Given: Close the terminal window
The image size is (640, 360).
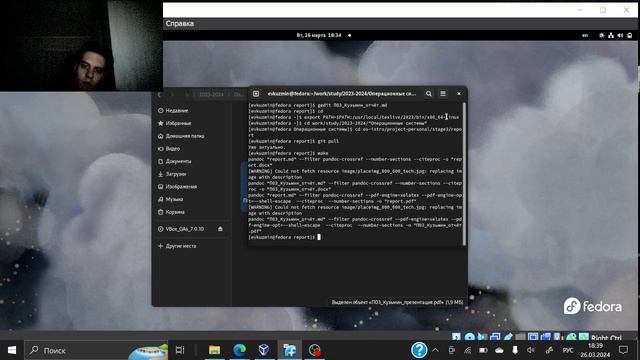Looking at the screenshot, I should pos(459,93).
